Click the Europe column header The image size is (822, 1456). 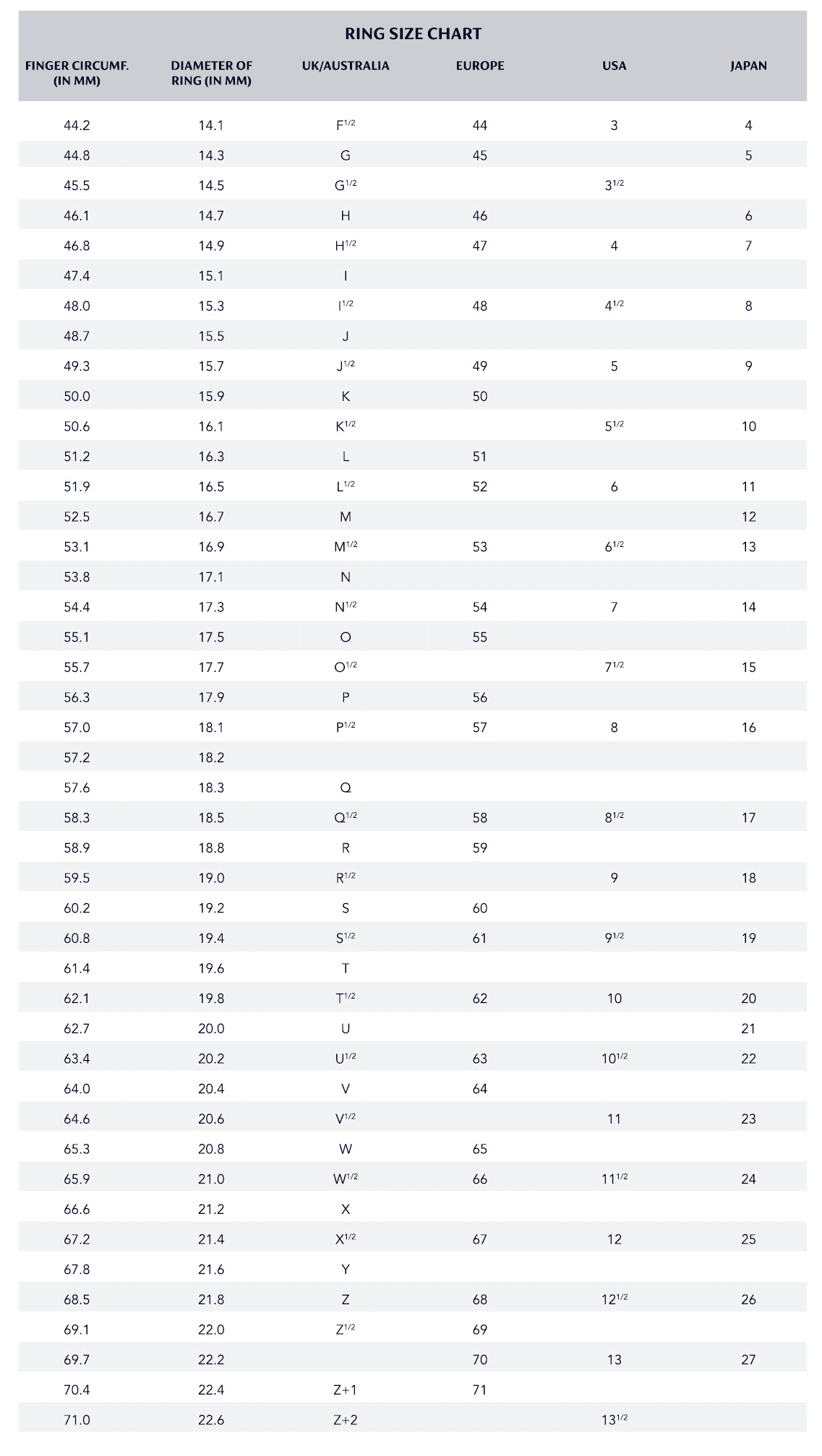480,66
